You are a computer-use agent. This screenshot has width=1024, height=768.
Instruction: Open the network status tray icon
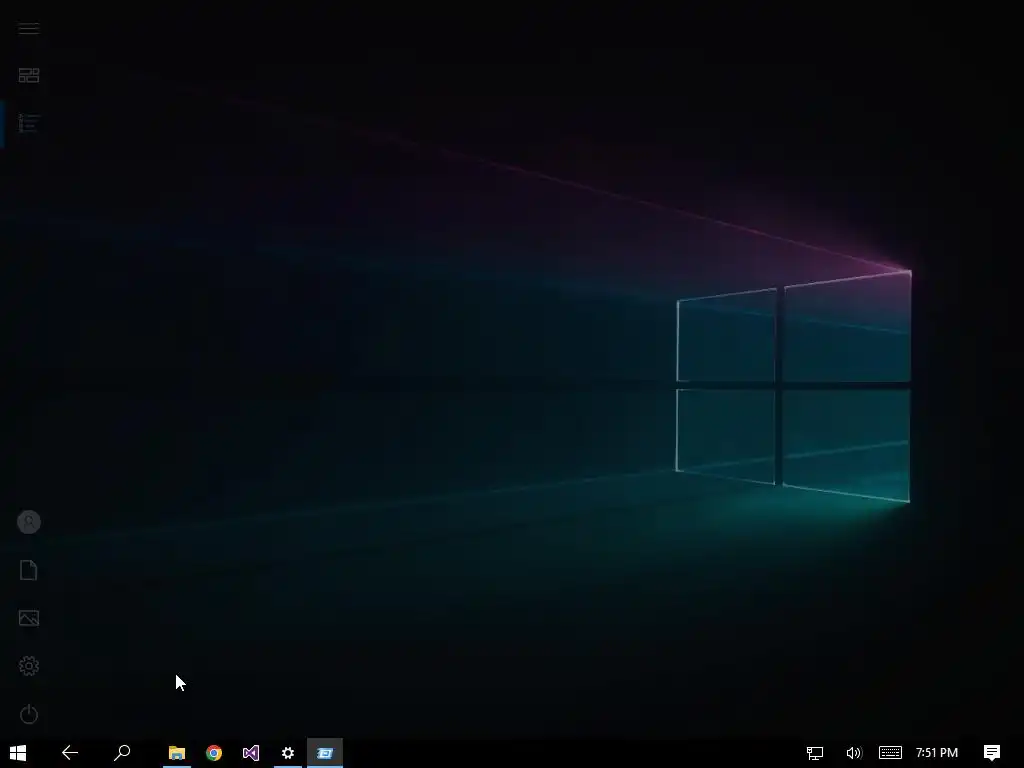(814, 753)
